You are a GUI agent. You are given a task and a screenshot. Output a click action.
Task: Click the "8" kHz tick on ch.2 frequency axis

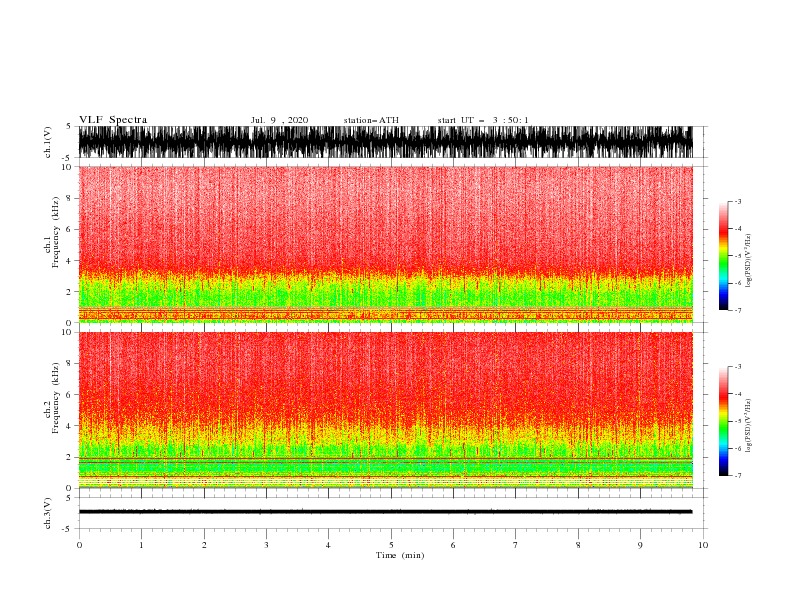(69, 364)
